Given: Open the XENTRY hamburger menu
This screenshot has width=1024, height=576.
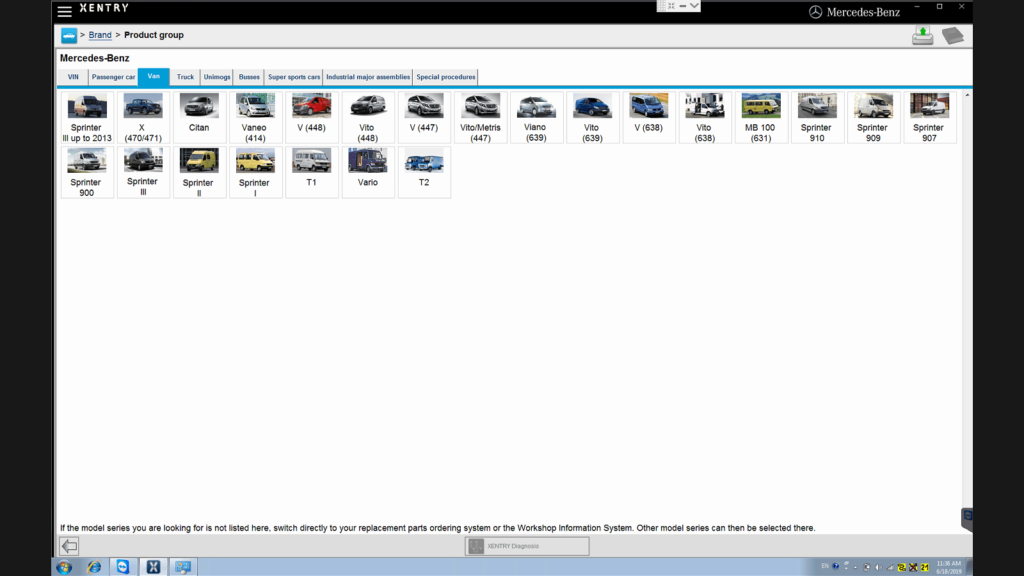Looking at the screenshot, I should point(64,11).
